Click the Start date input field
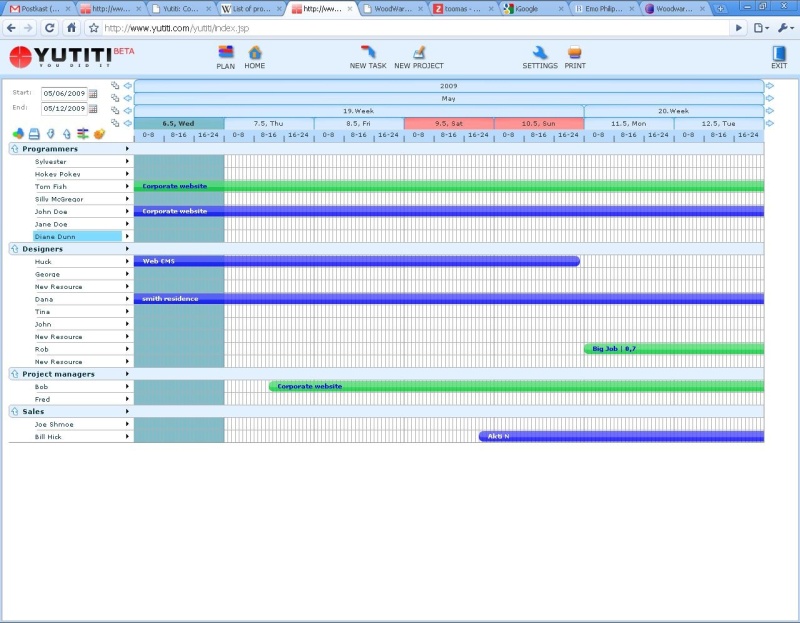The image size is (800, 623). (x=63, y=94)
